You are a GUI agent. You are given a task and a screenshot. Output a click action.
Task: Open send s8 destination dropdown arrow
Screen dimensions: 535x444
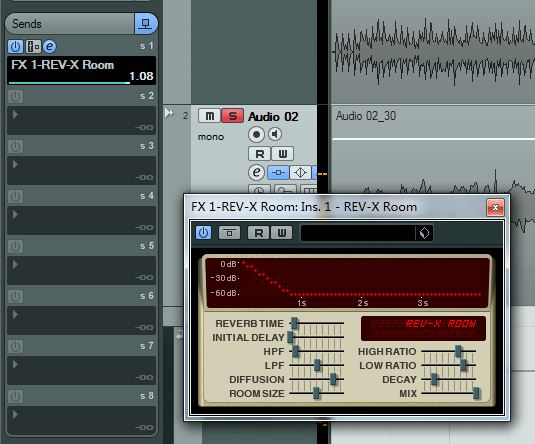pos(15,414)
